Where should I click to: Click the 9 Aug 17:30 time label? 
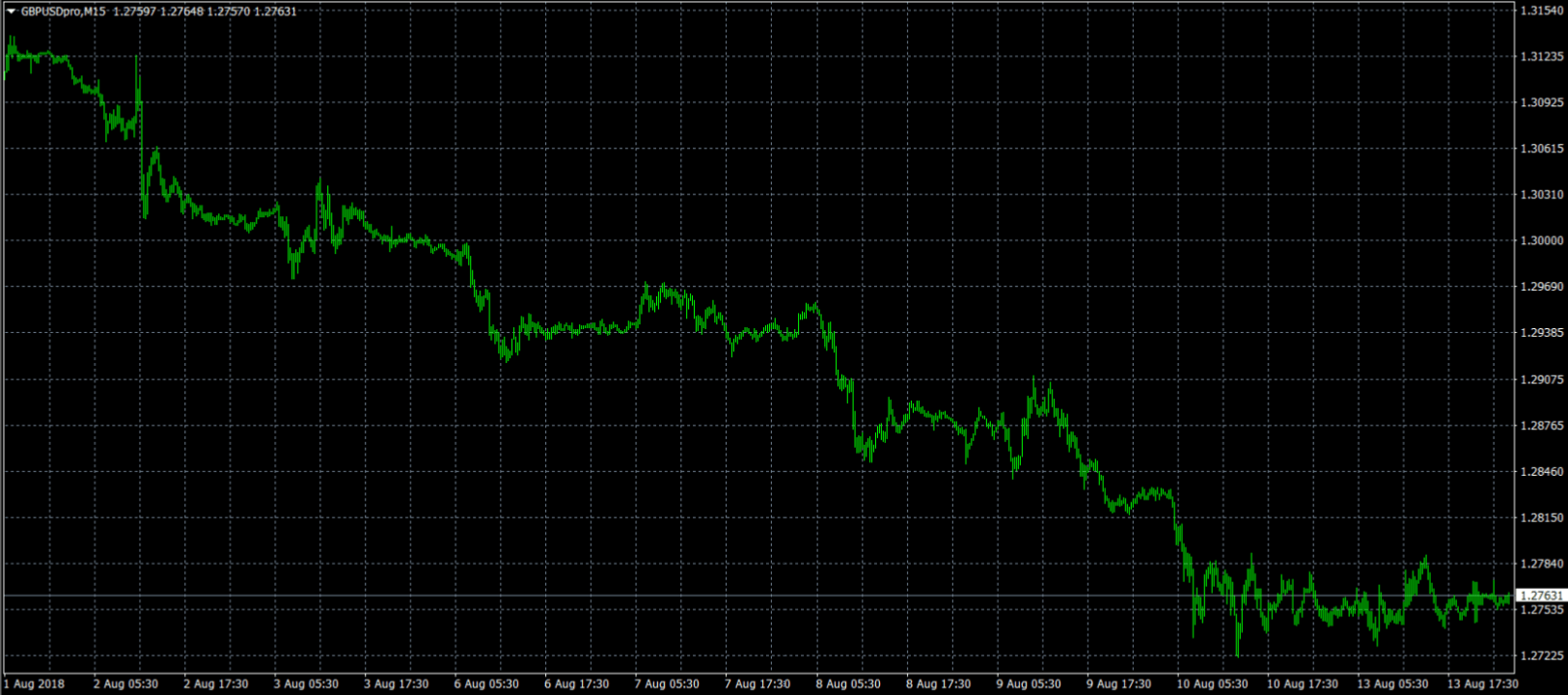tap(1118, 684)
